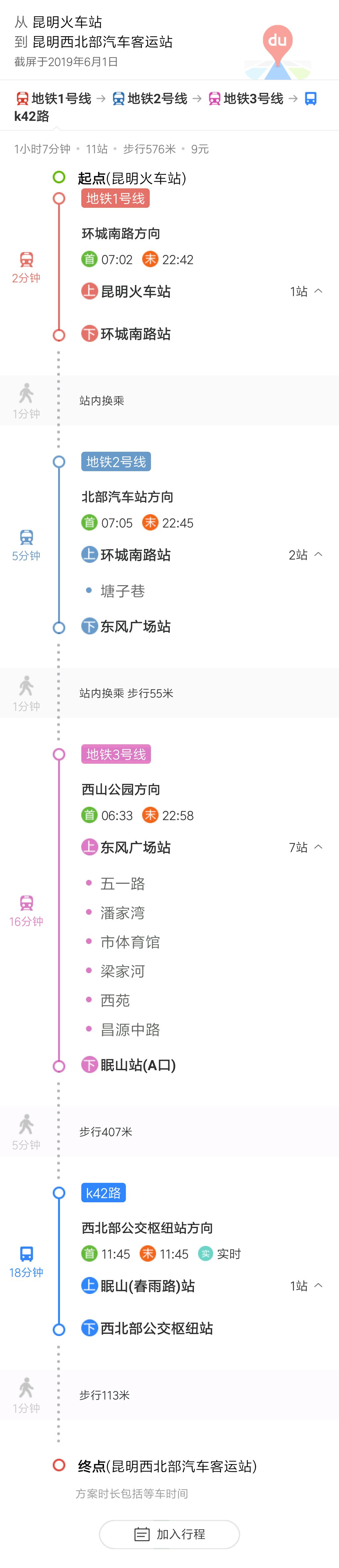Select the 地铁1号线 line tag
Viewport: 339px width, 1568px height.
coord(116,198)
